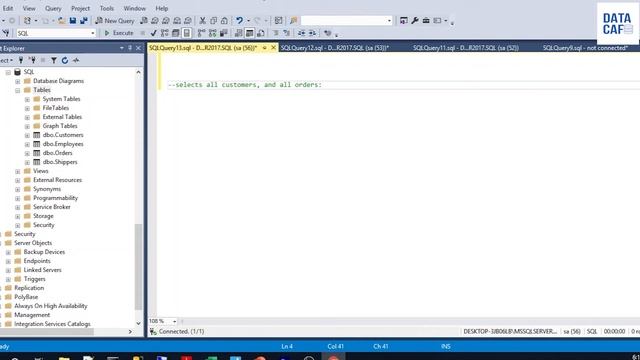Expand the Programmability folder node
640x360 pixels.
18,198
